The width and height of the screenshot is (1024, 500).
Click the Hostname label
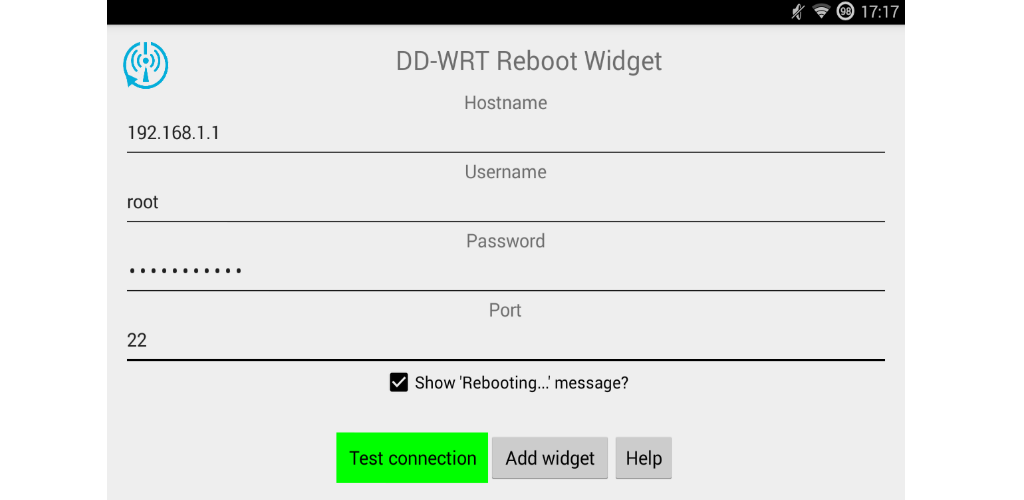505,102
